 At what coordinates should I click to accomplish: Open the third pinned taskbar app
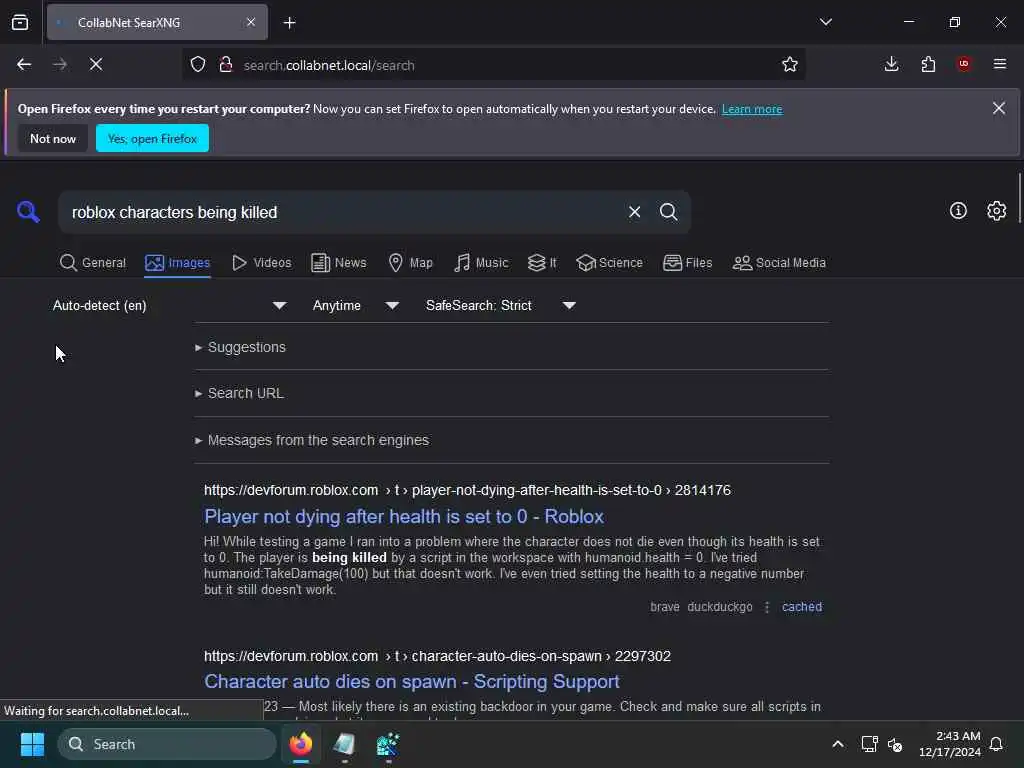(x=388, y=744)
